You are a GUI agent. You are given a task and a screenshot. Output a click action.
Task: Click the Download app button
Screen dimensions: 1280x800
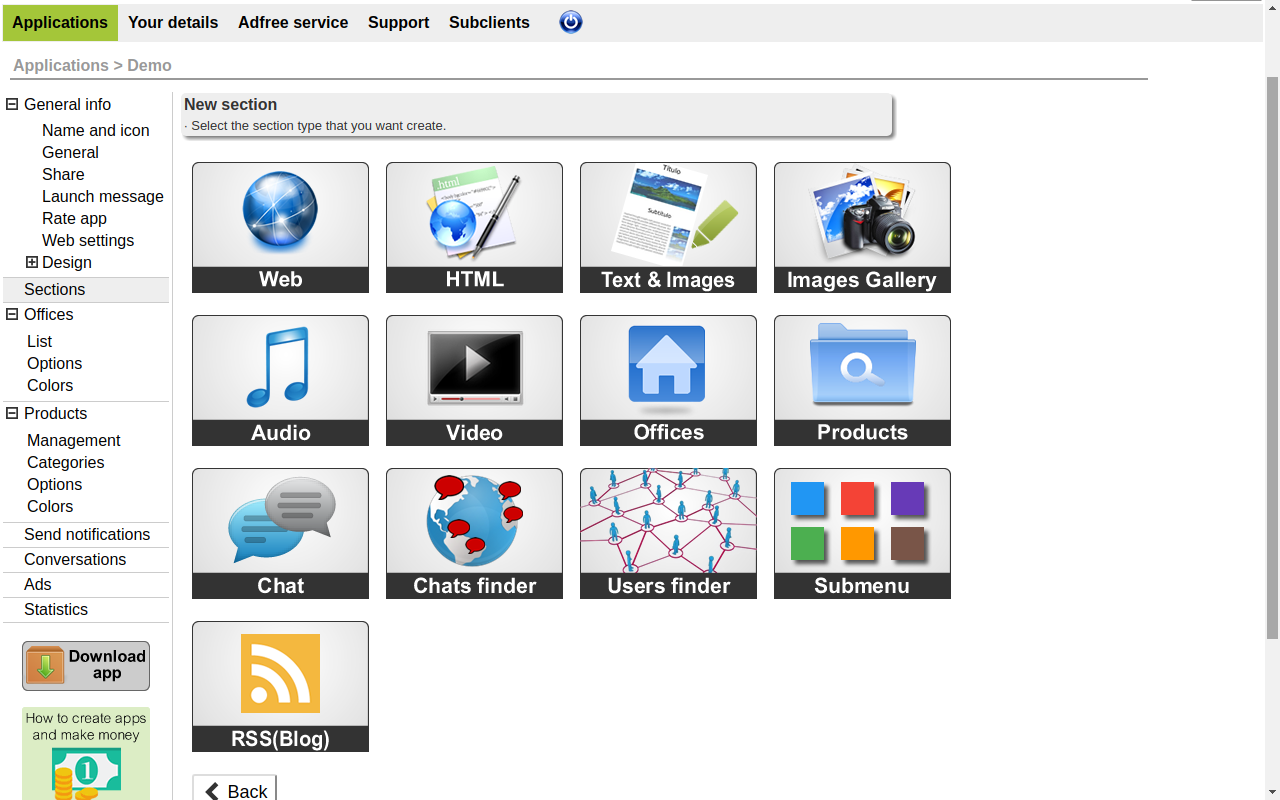pyautogui.click(x=86, y=666)
